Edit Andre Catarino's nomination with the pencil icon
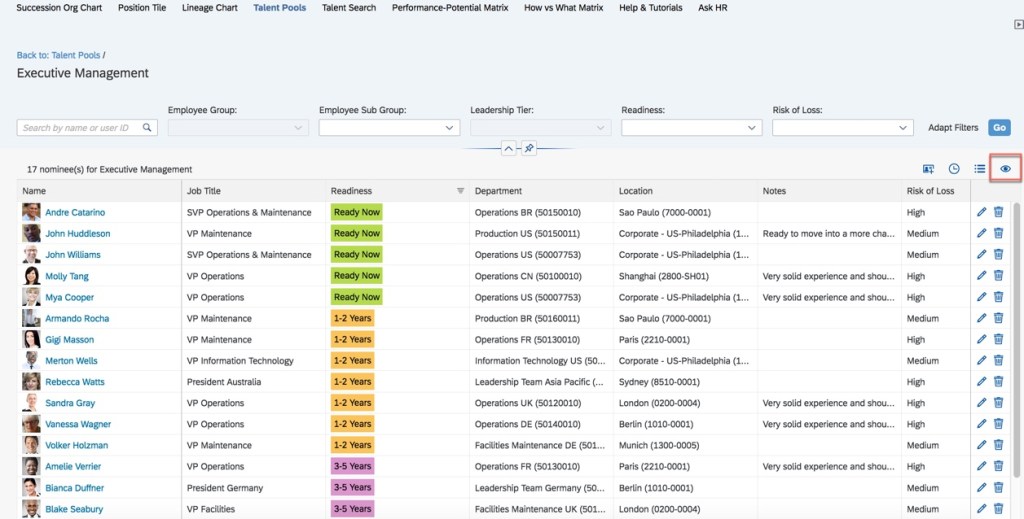Screen dimensions: 1024x519 [981, 212]
